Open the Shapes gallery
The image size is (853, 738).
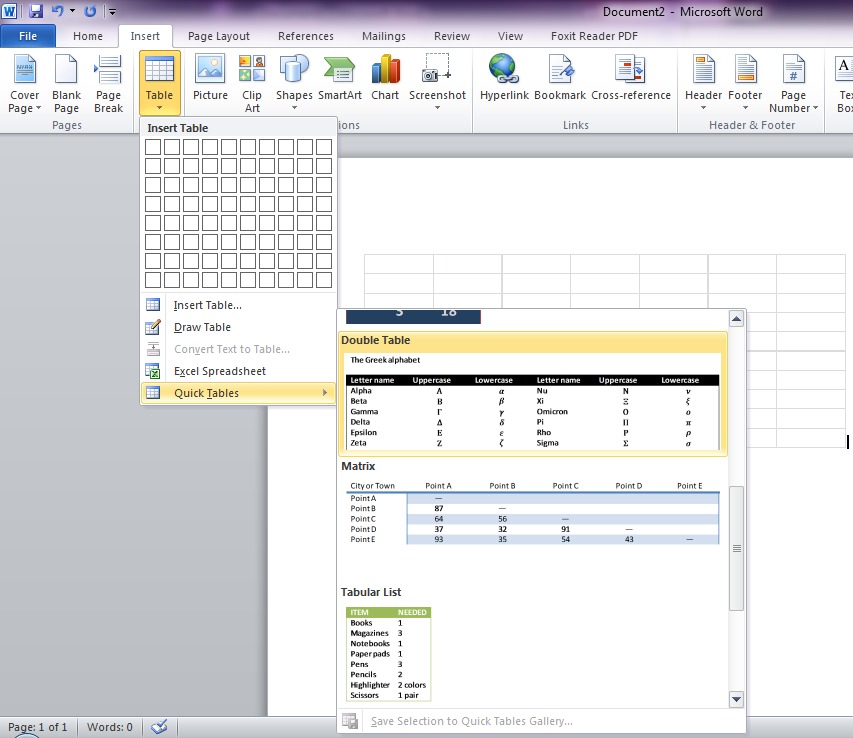293,80
